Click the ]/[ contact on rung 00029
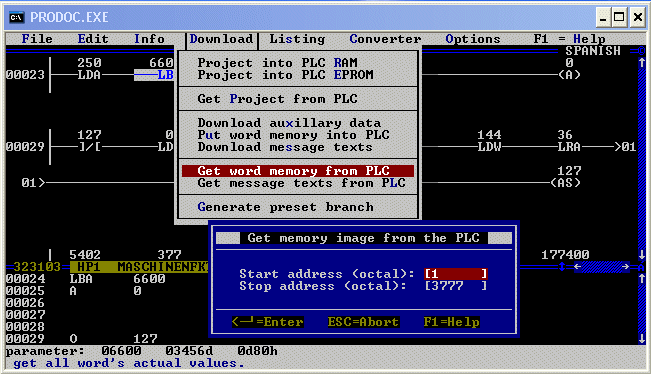This screenshot has width=651, height=374. pyautogui.click(x=89, y=147)
